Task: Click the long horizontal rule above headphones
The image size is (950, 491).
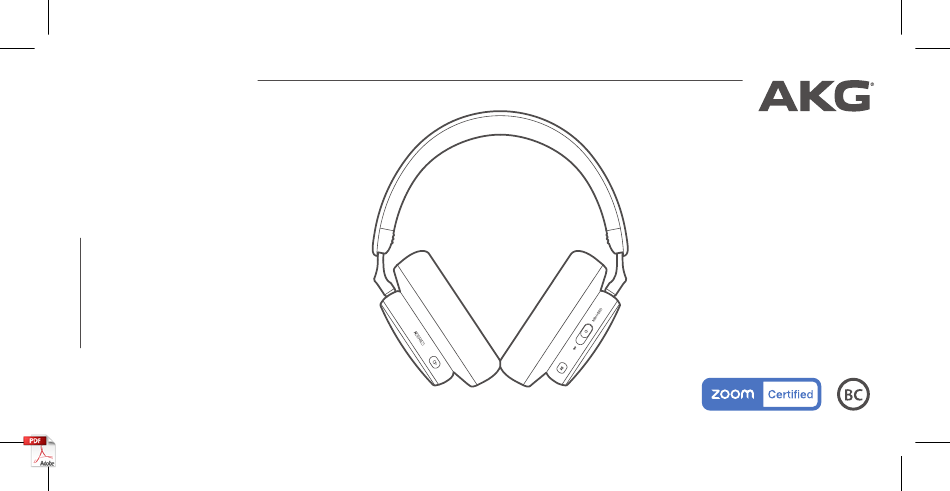Action: pos(500,80)
